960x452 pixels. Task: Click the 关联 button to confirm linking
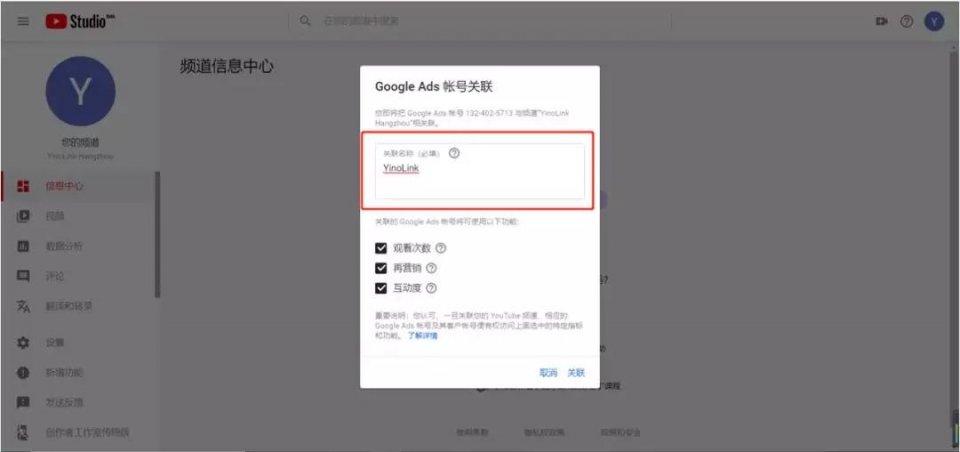tap(576, 373)
